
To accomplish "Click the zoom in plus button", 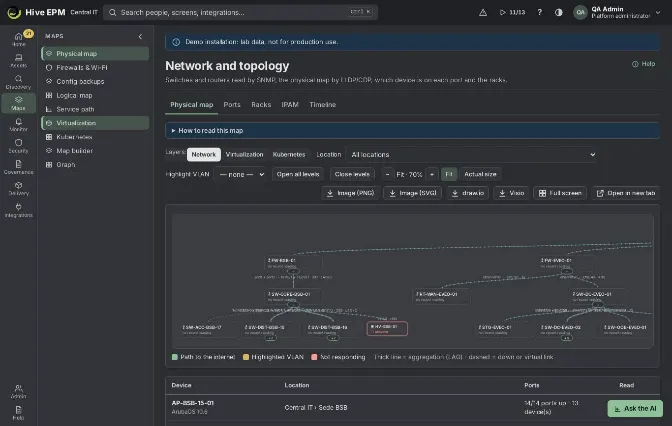I will click(432, 174).
